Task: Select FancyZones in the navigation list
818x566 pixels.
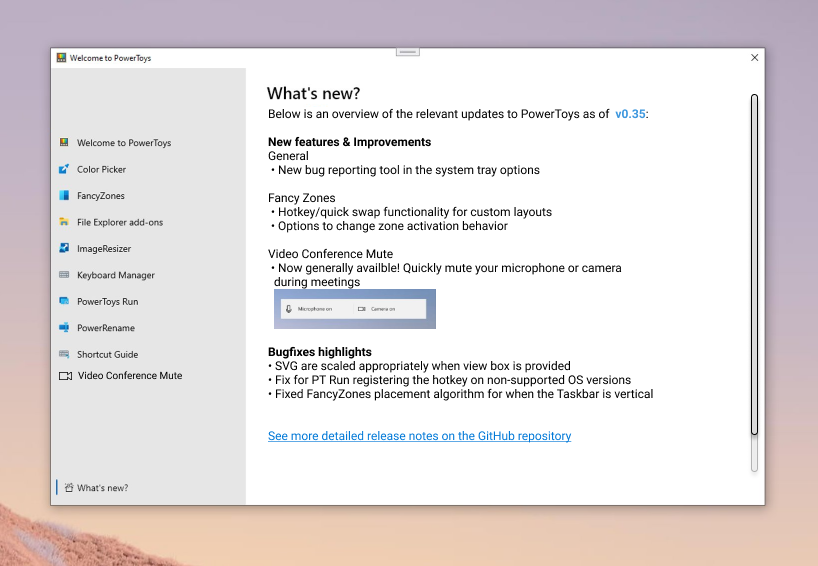Action: [100, 196]
